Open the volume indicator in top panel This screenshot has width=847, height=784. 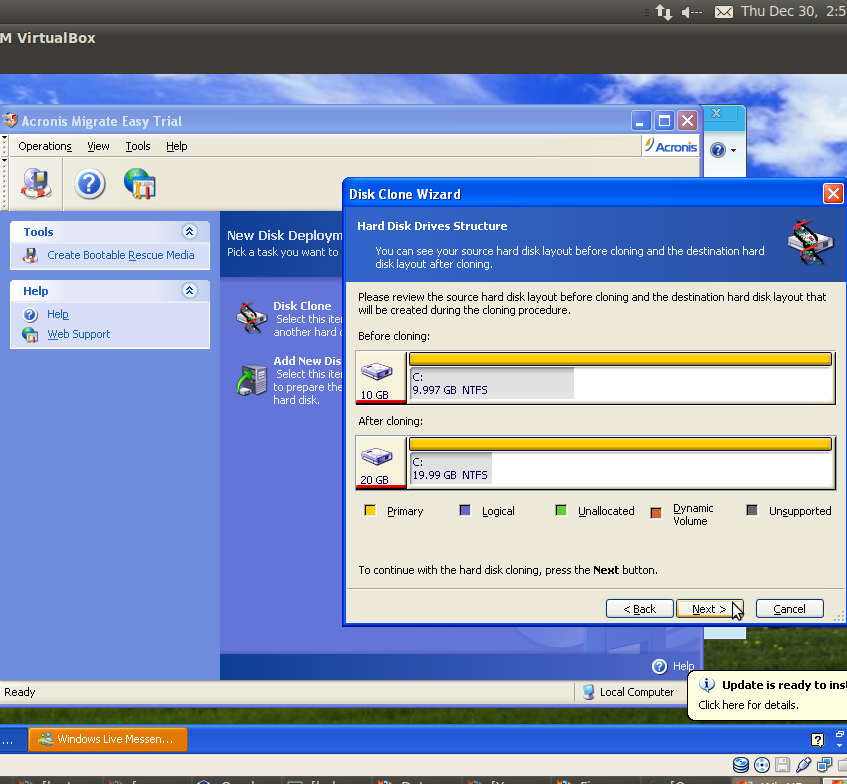pos(691,12)
